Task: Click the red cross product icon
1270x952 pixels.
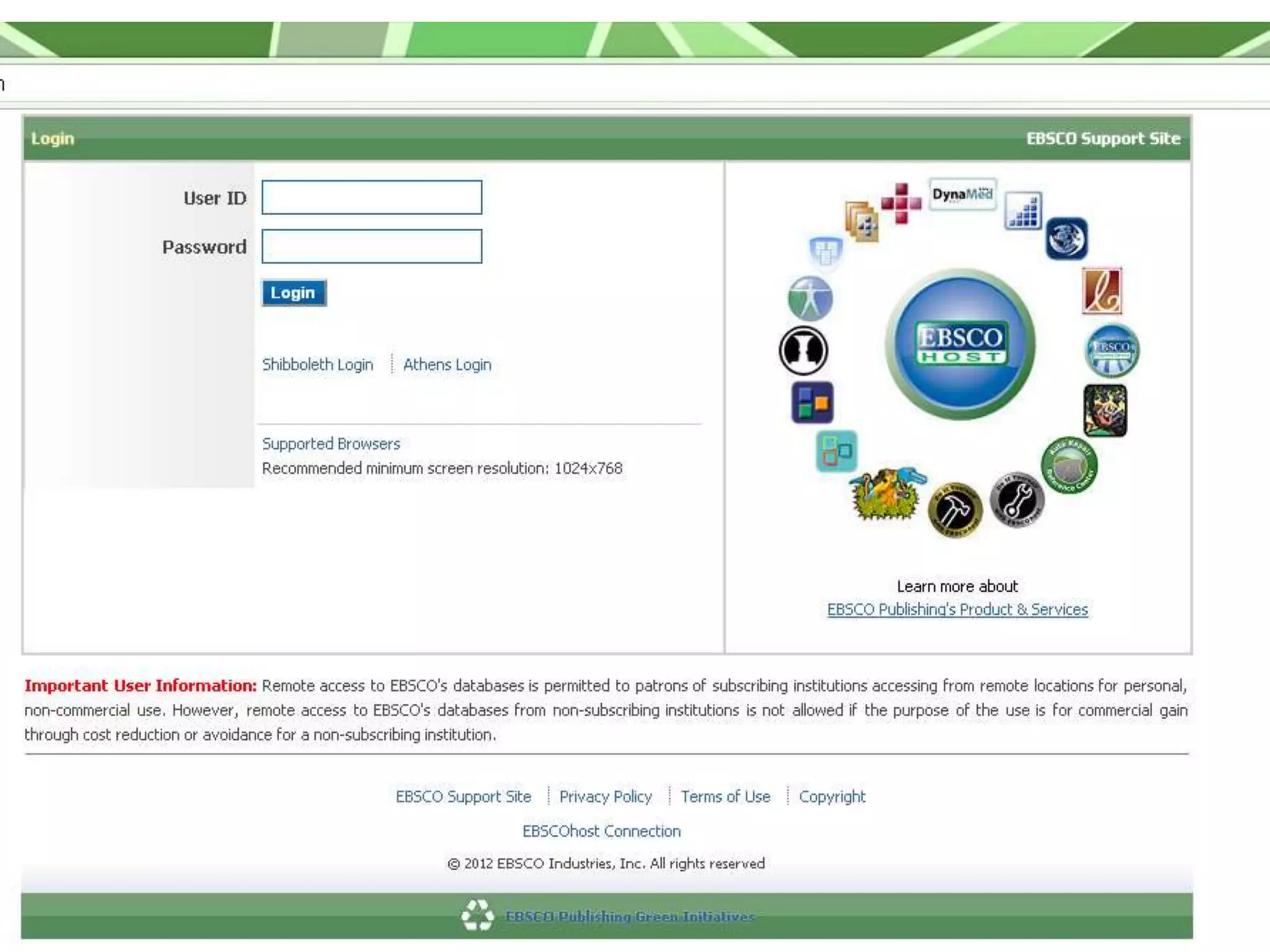Action: (x=901, y=203)
